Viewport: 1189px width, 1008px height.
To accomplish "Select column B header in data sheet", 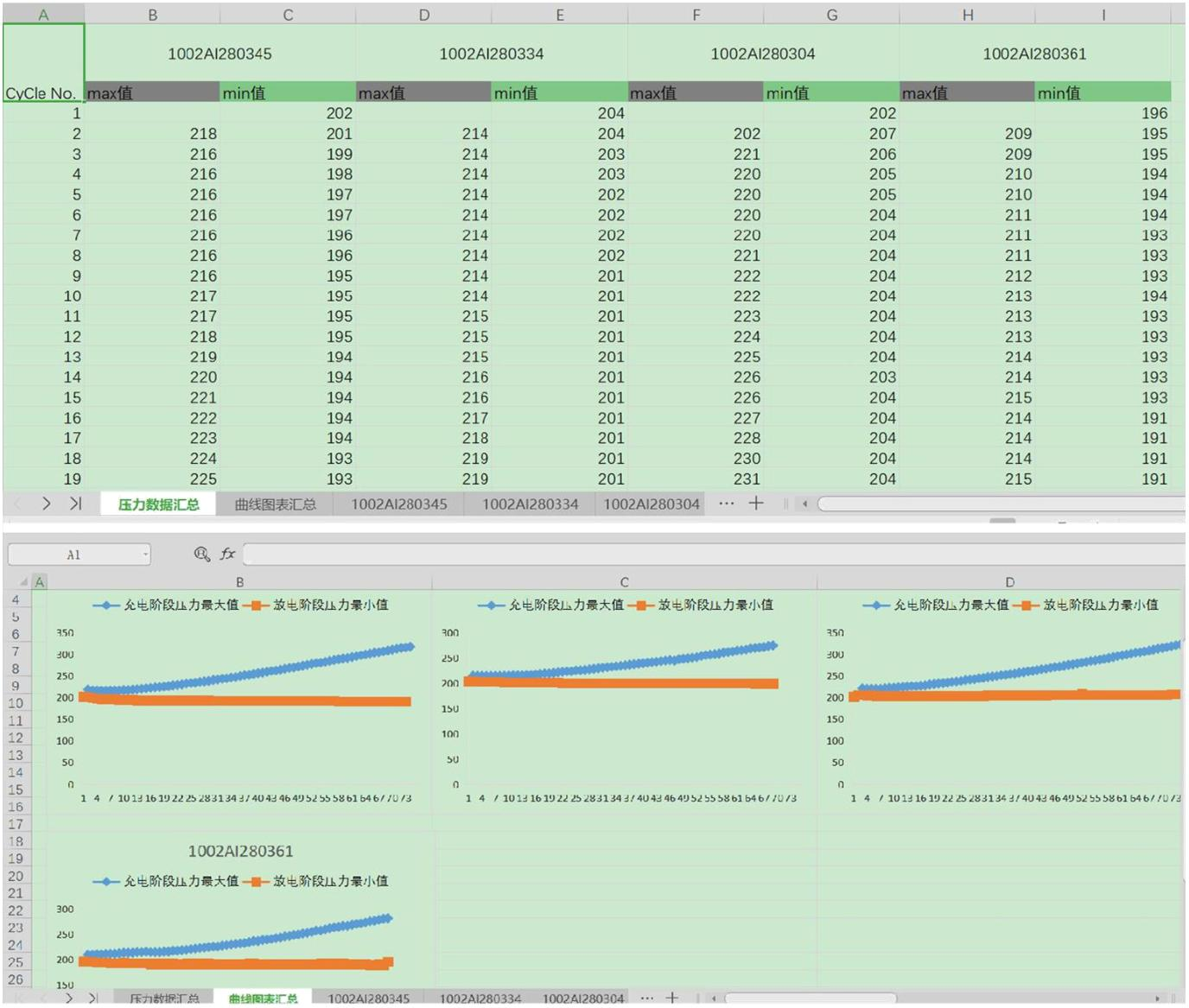I will [x=153, y=15].
